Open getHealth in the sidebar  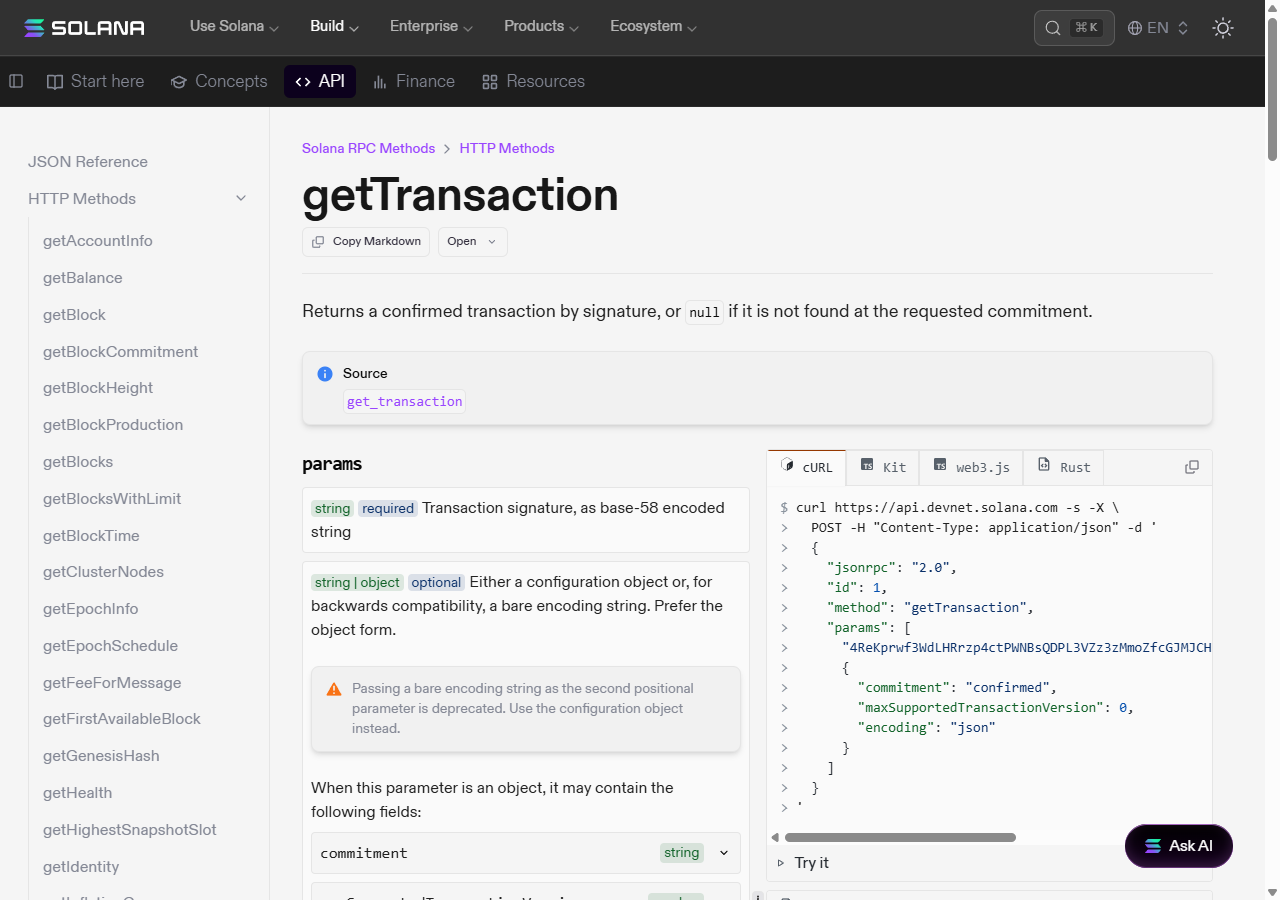coord(78,793)
